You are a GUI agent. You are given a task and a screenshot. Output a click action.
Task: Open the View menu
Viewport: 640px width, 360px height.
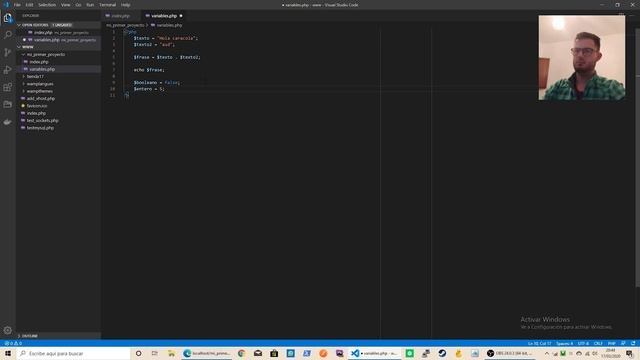(x=65, y=5)
